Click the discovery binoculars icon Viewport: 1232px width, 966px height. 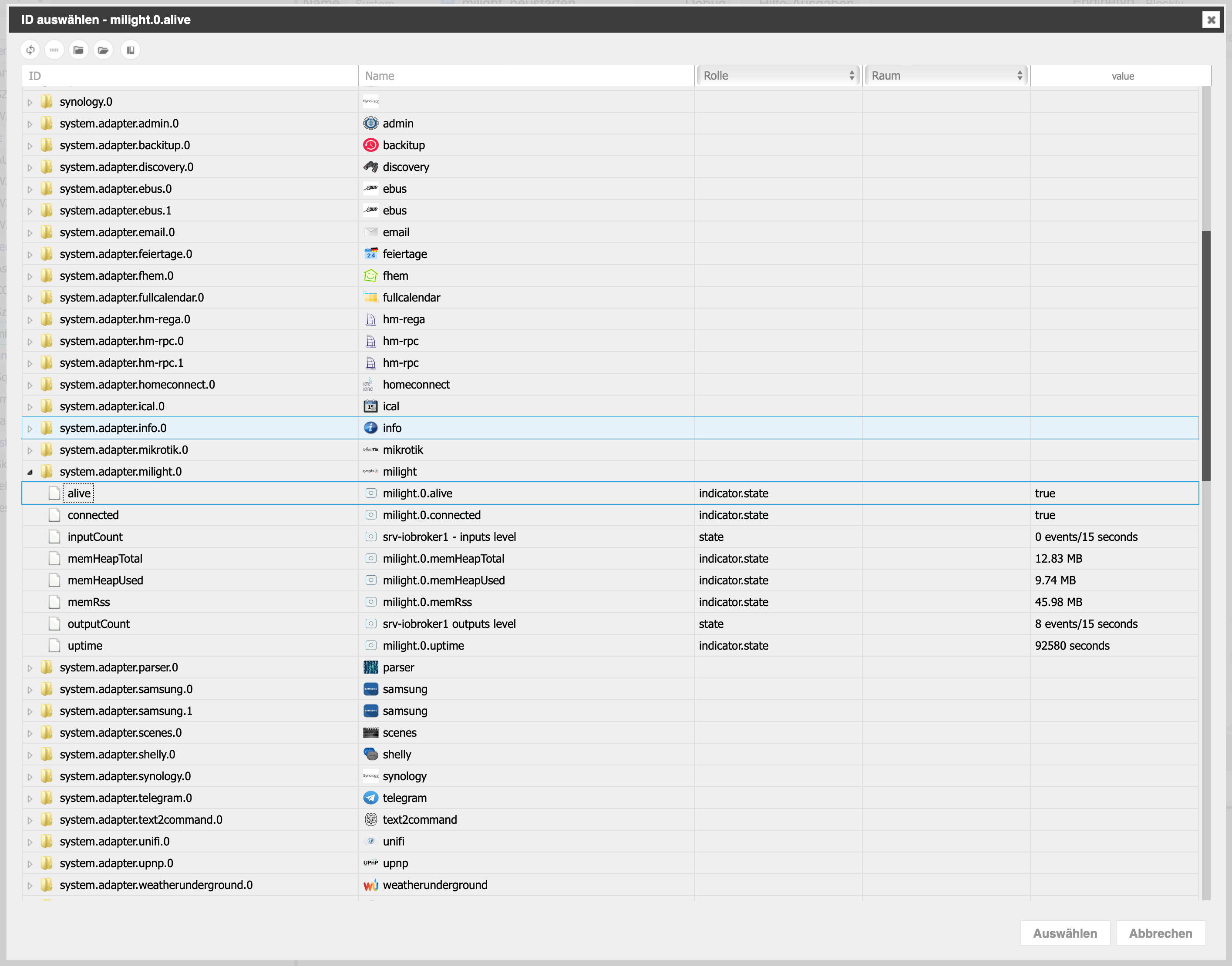tap(370, 167)
